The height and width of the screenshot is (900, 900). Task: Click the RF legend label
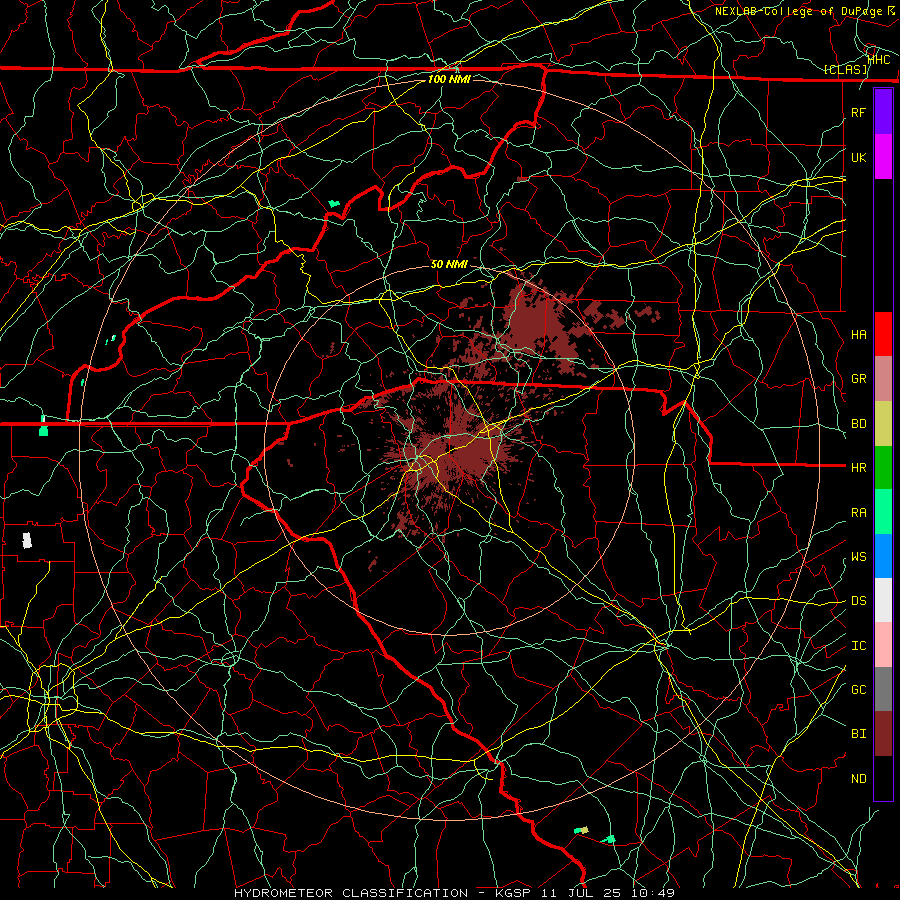tap(858, 112)
